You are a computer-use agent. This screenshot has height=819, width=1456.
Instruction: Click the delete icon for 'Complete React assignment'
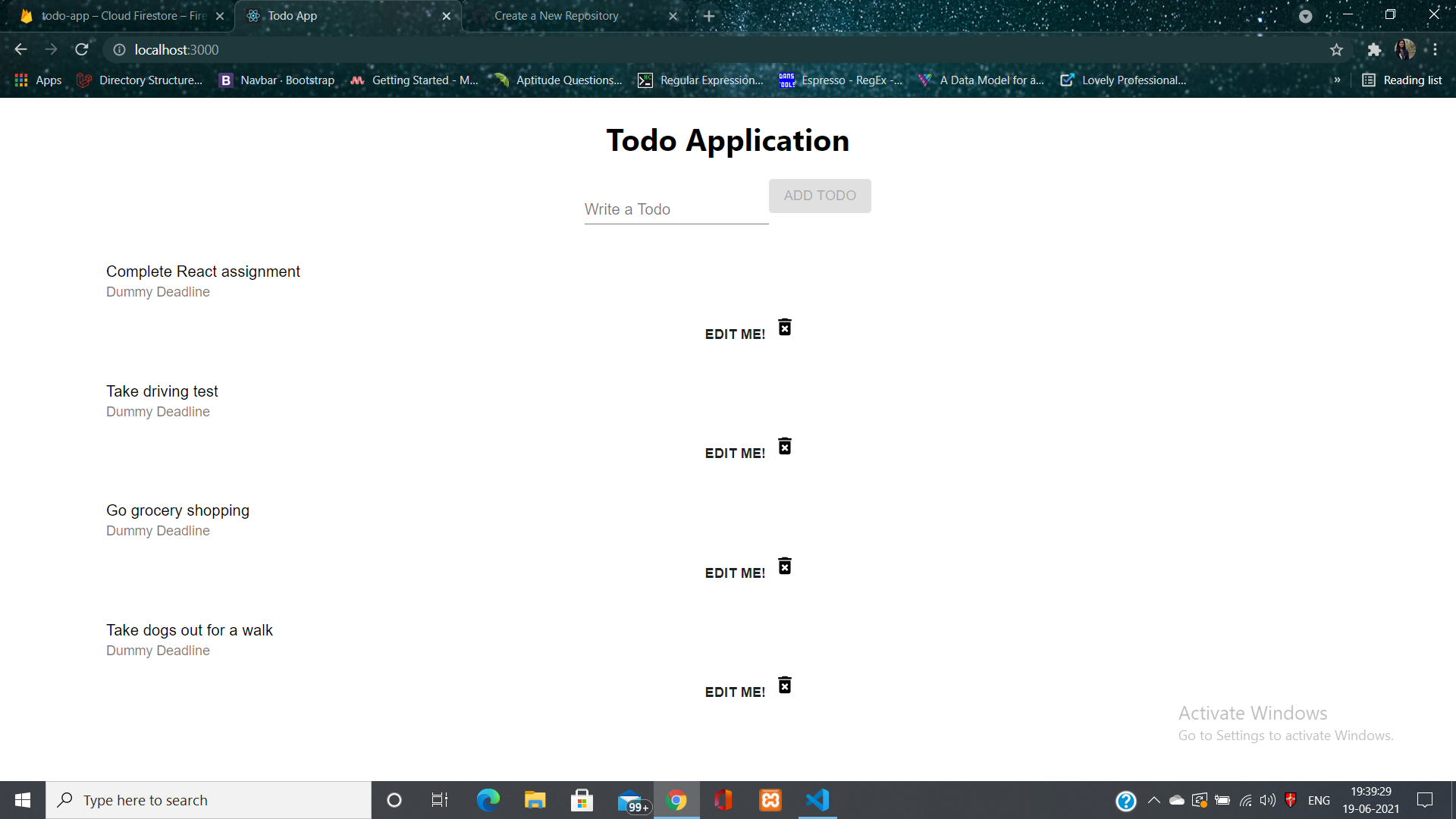coord(785,328)
